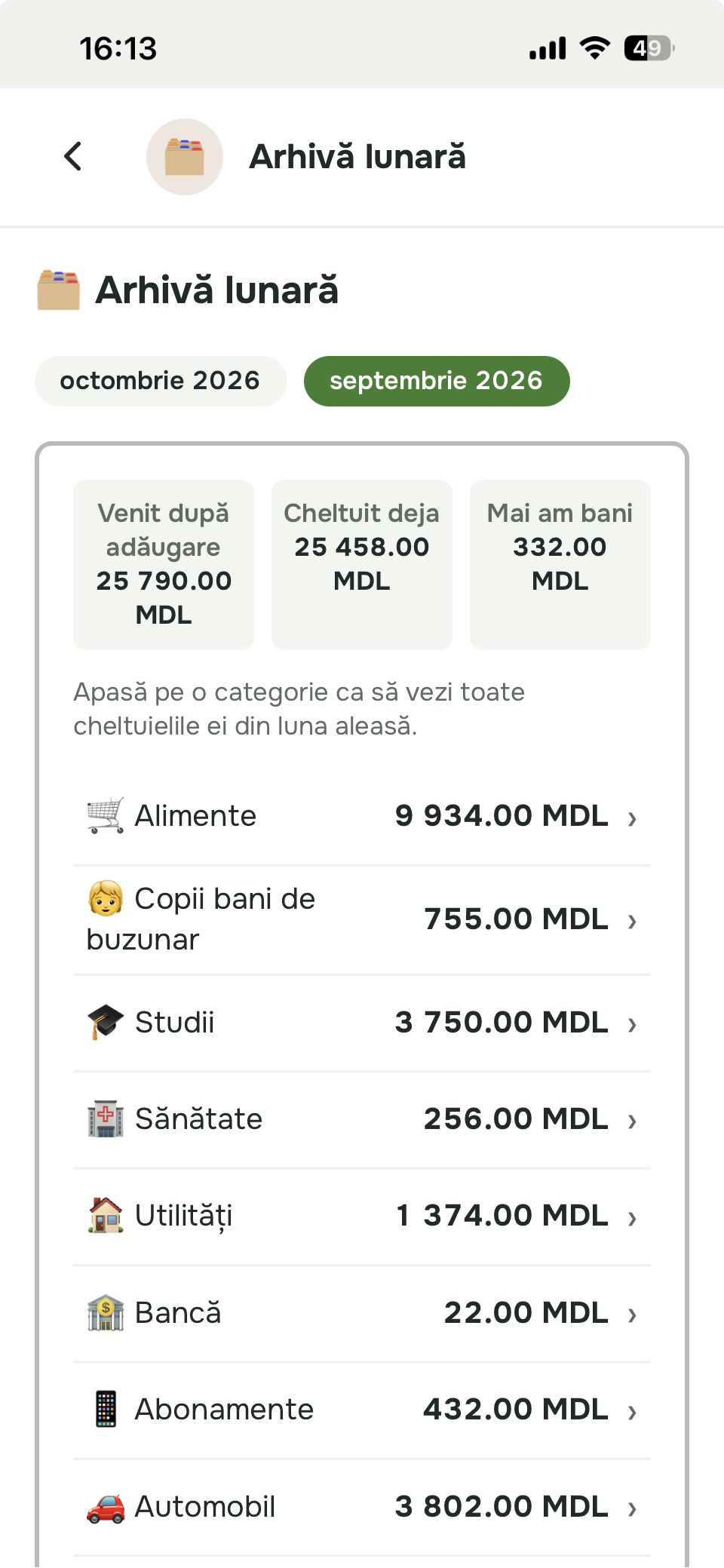Tap the archive box avatar in header
The image size is (724, 1568).
tap(185, 157)
